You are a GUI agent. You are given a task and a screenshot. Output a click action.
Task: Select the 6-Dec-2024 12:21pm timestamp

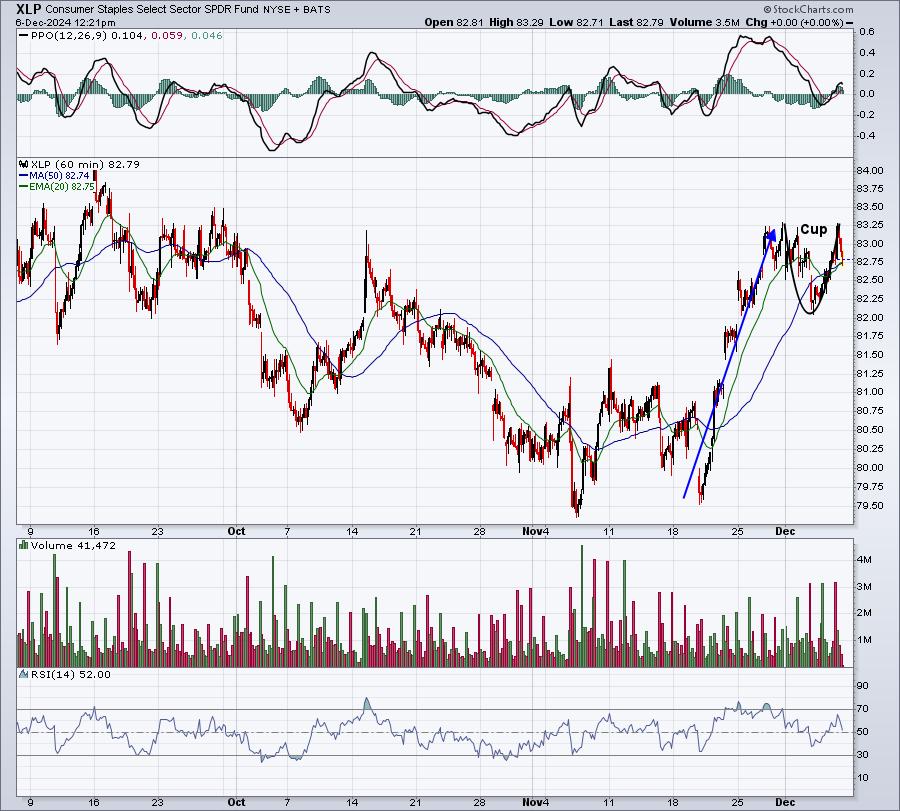click(x=65, y=23)
